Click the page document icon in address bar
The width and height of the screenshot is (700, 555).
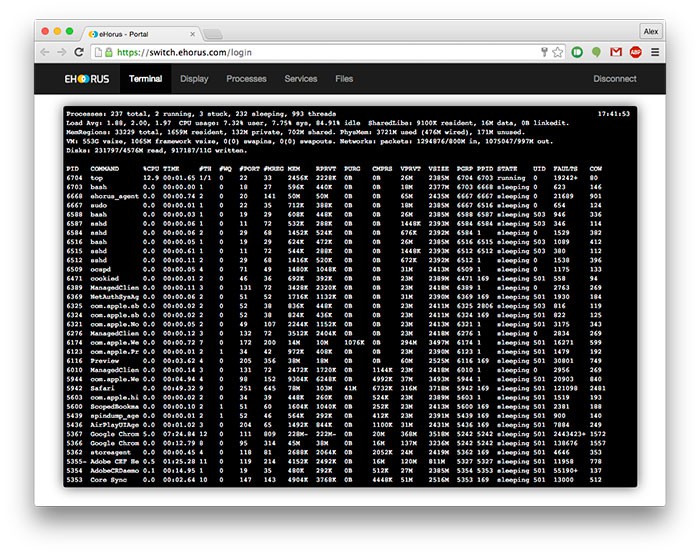98,52
